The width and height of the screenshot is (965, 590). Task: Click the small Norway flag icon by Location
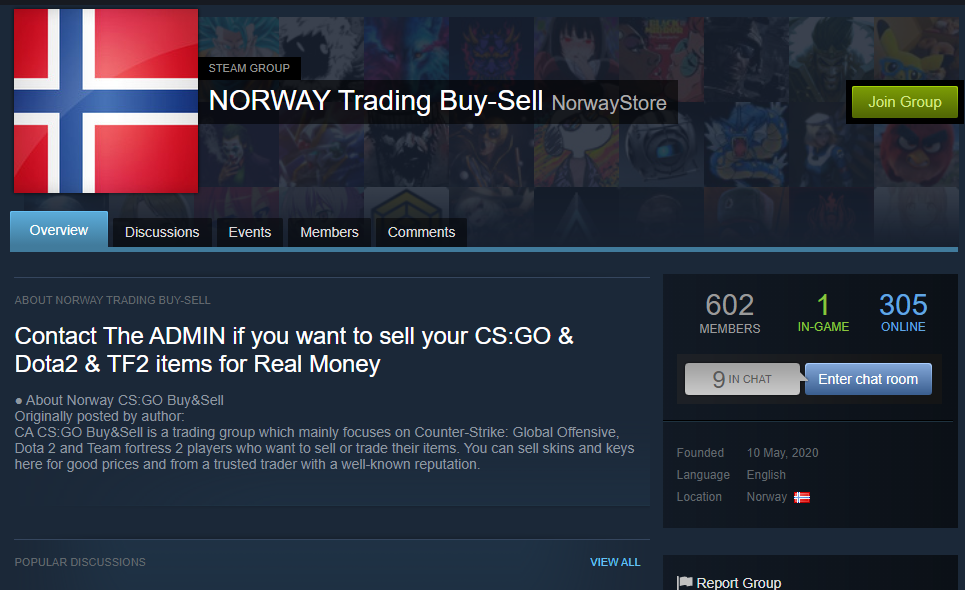coord(801,497)
